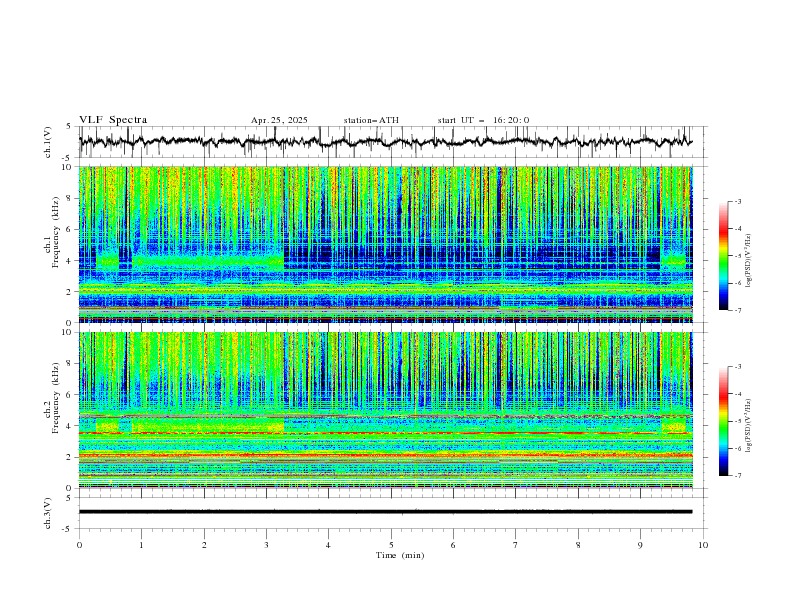Click the time axis tick label "9"
Image resolution: width=792 pixels, height=612 pixels.
[x=640, y=545]
